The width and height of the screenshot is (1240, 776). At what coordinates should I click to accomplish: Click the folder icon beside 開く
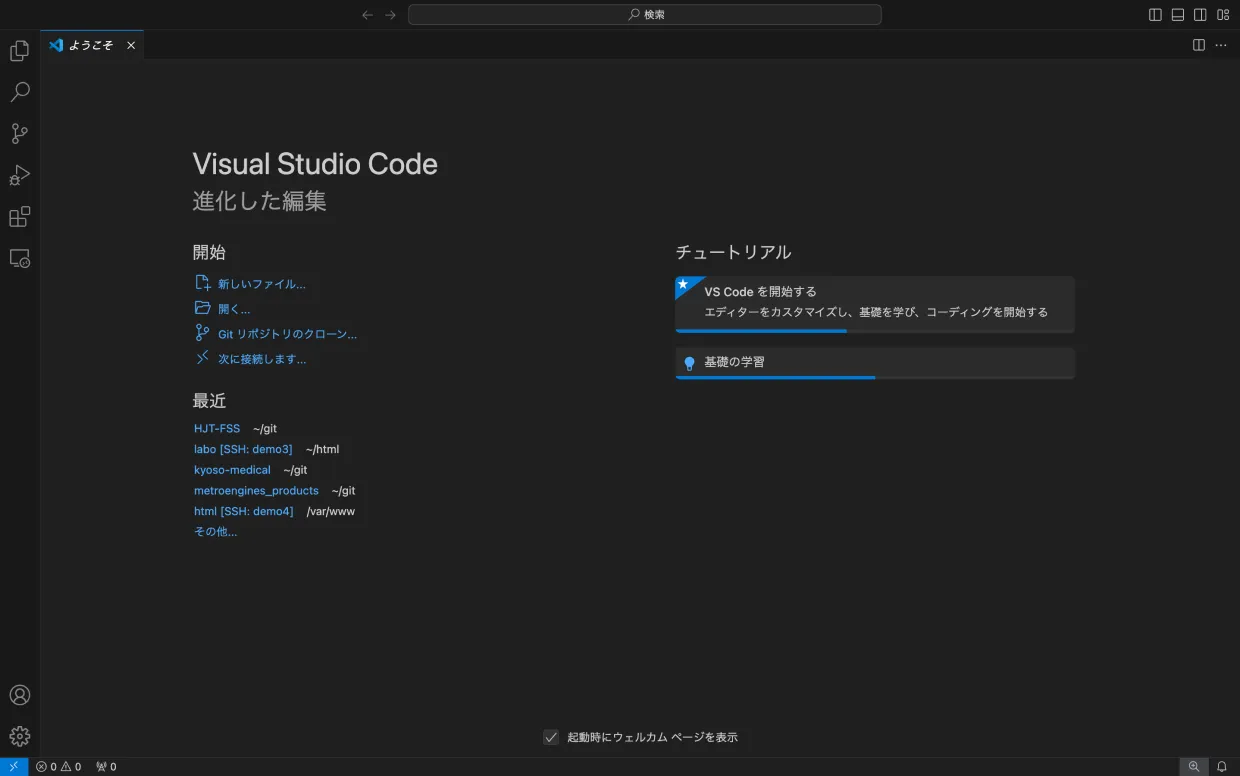coord(203,308)
